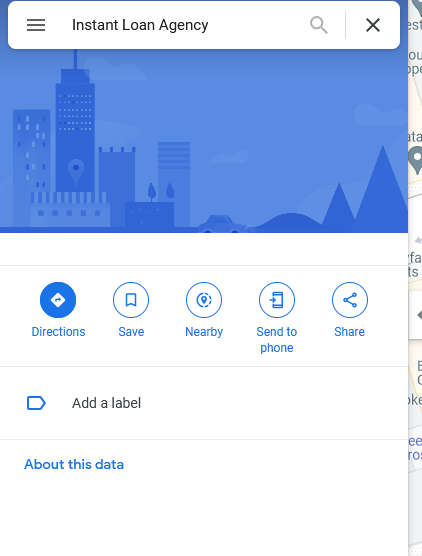Select the Share text label
The width and height of the screenshot is (422, 556).
[349, 332]
